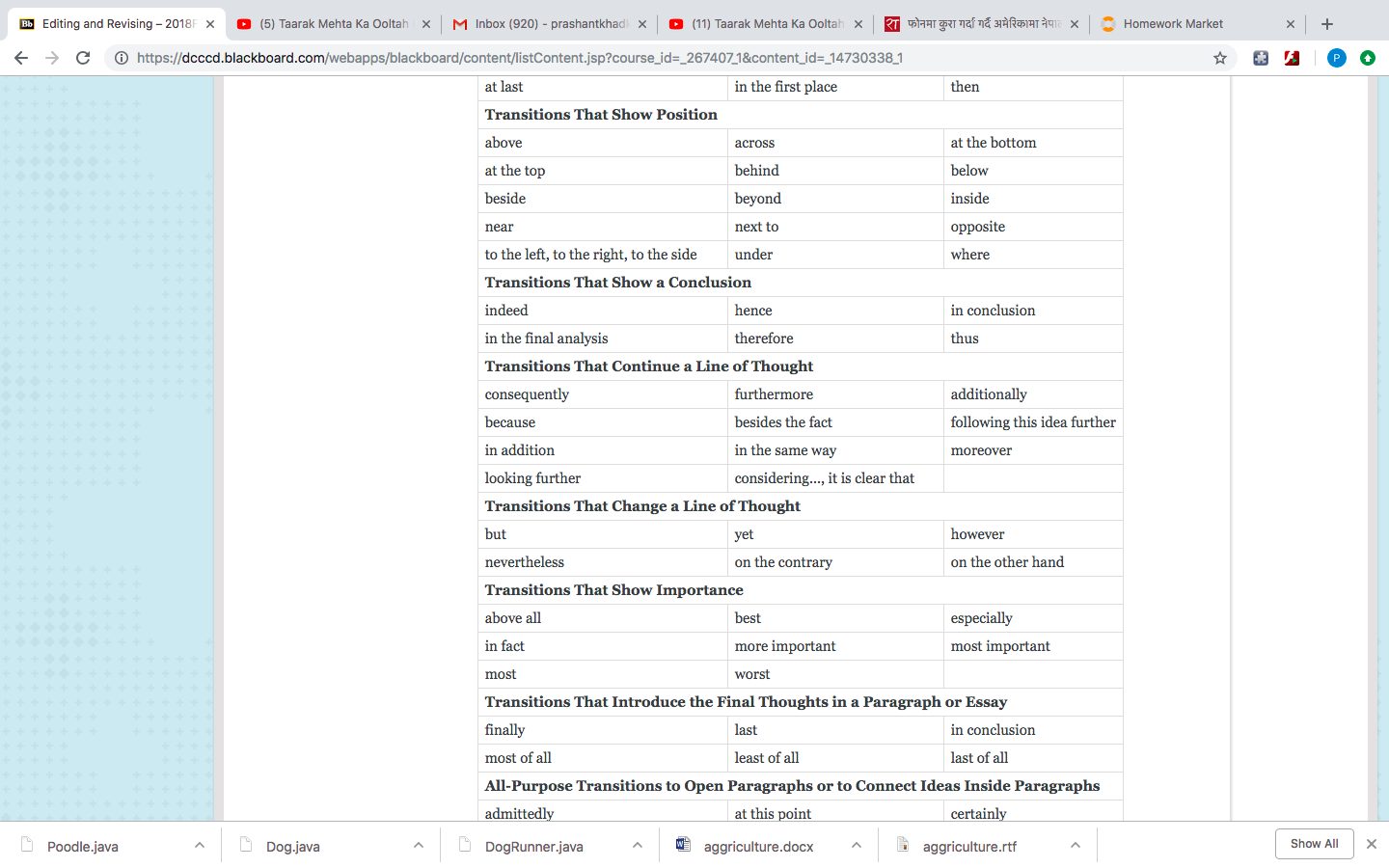Image resolution: width=1389 pixels, height=868 pixels.
Task: Show all downloads
Action: click(1315, 844)
